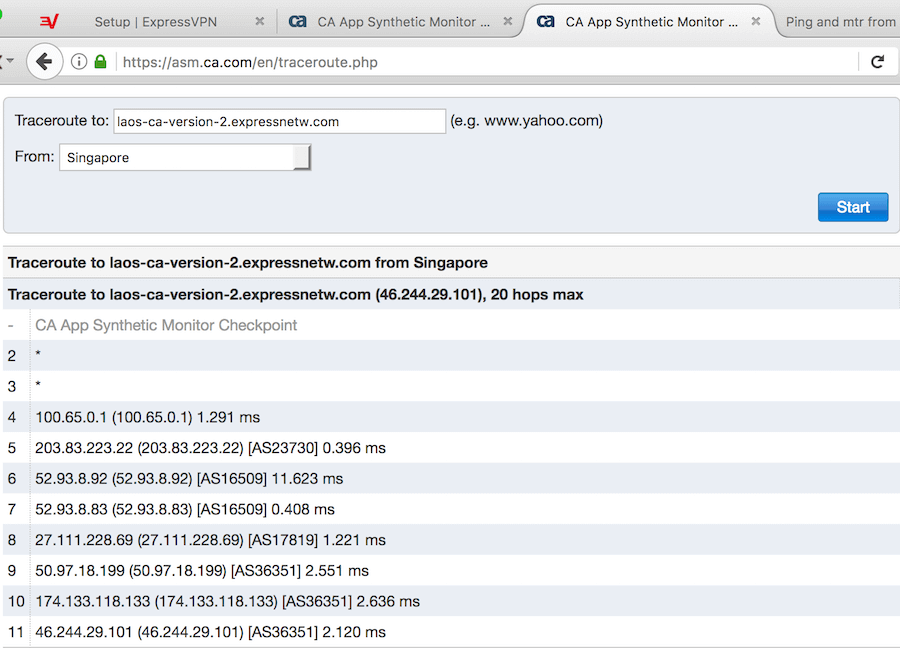Click the browser back arrow button
900x648 pixels.
coord(44,61)
